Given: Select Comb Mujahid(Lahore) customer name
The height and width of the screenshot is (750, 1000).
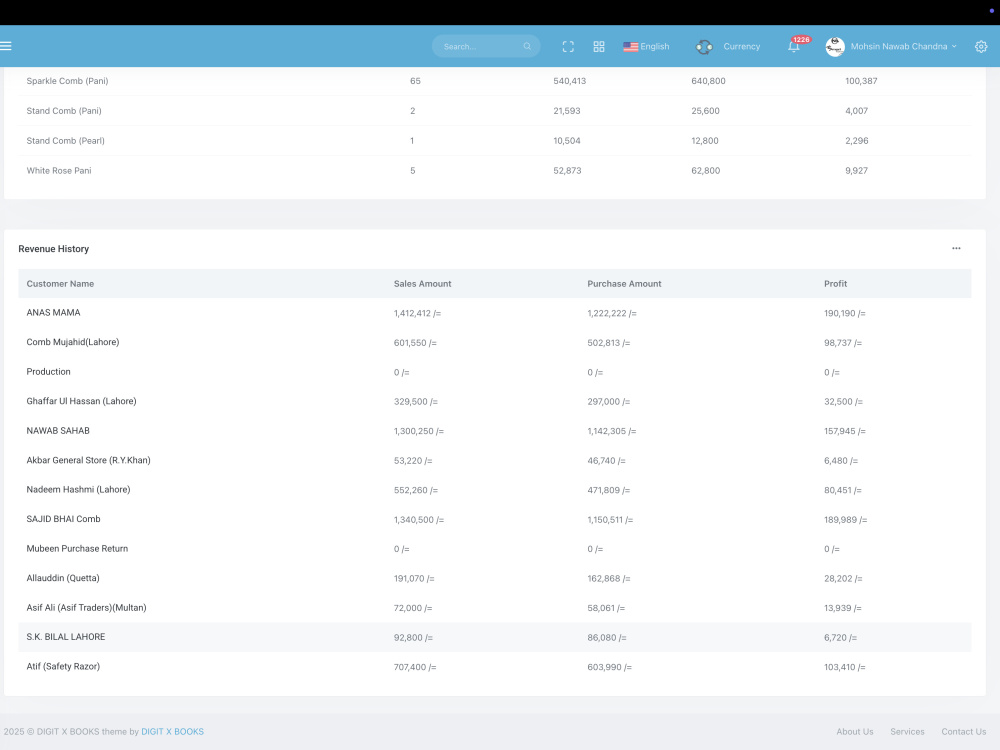Looking at the screenshot, I should pyautogui.click(x=73, y=342).
